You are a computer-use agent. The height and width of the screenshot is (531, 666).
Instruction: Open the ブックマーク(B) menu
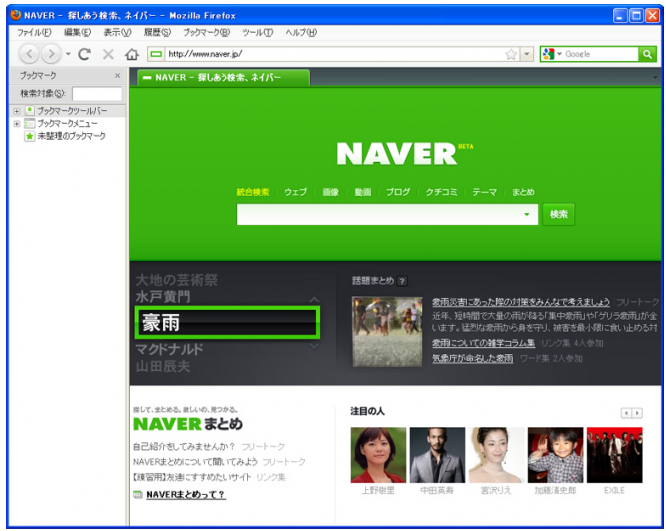(206, 32)
